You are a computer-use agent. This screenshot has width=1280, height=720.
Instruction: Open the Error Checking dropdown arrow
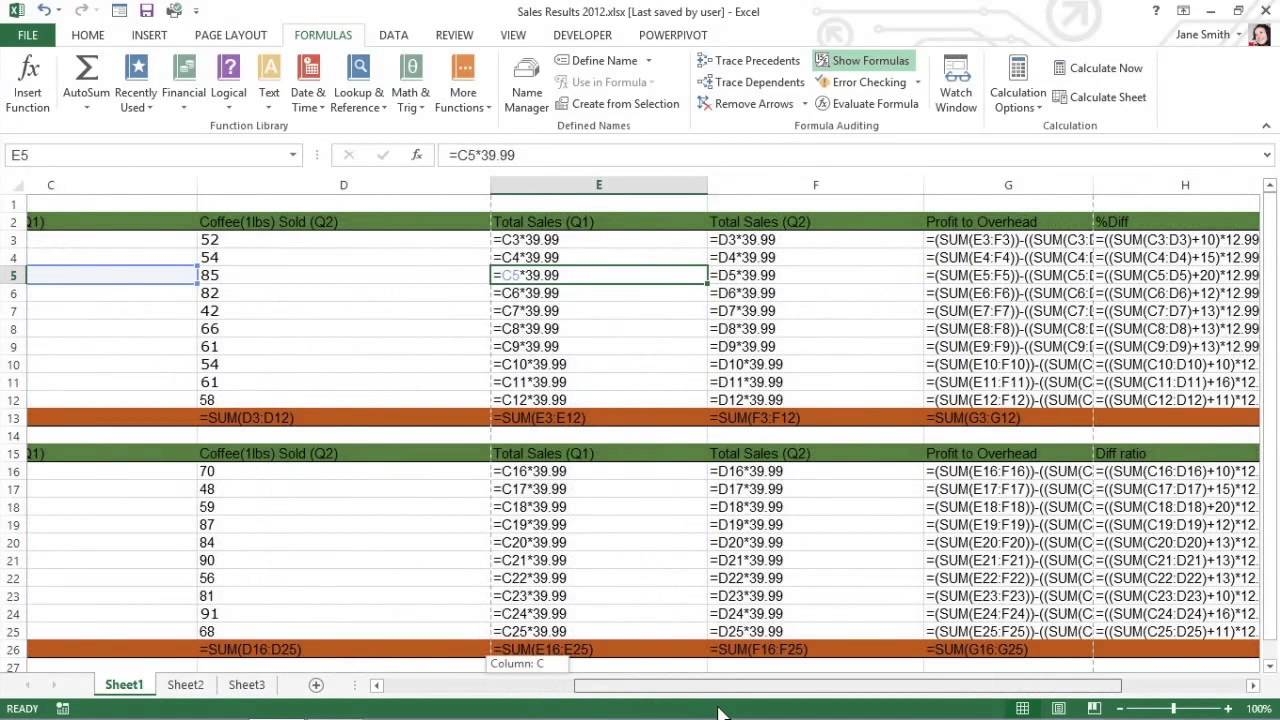pos(917,83)
